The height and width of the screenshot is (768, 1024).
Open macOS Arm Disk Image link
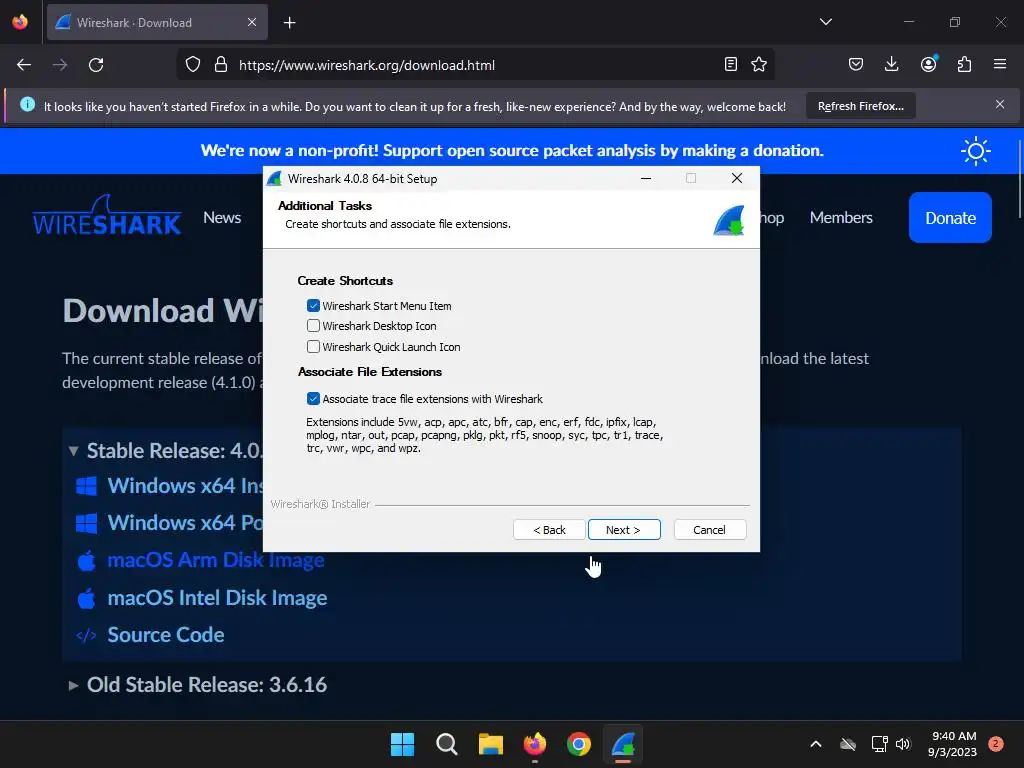(x=216, y=560)
